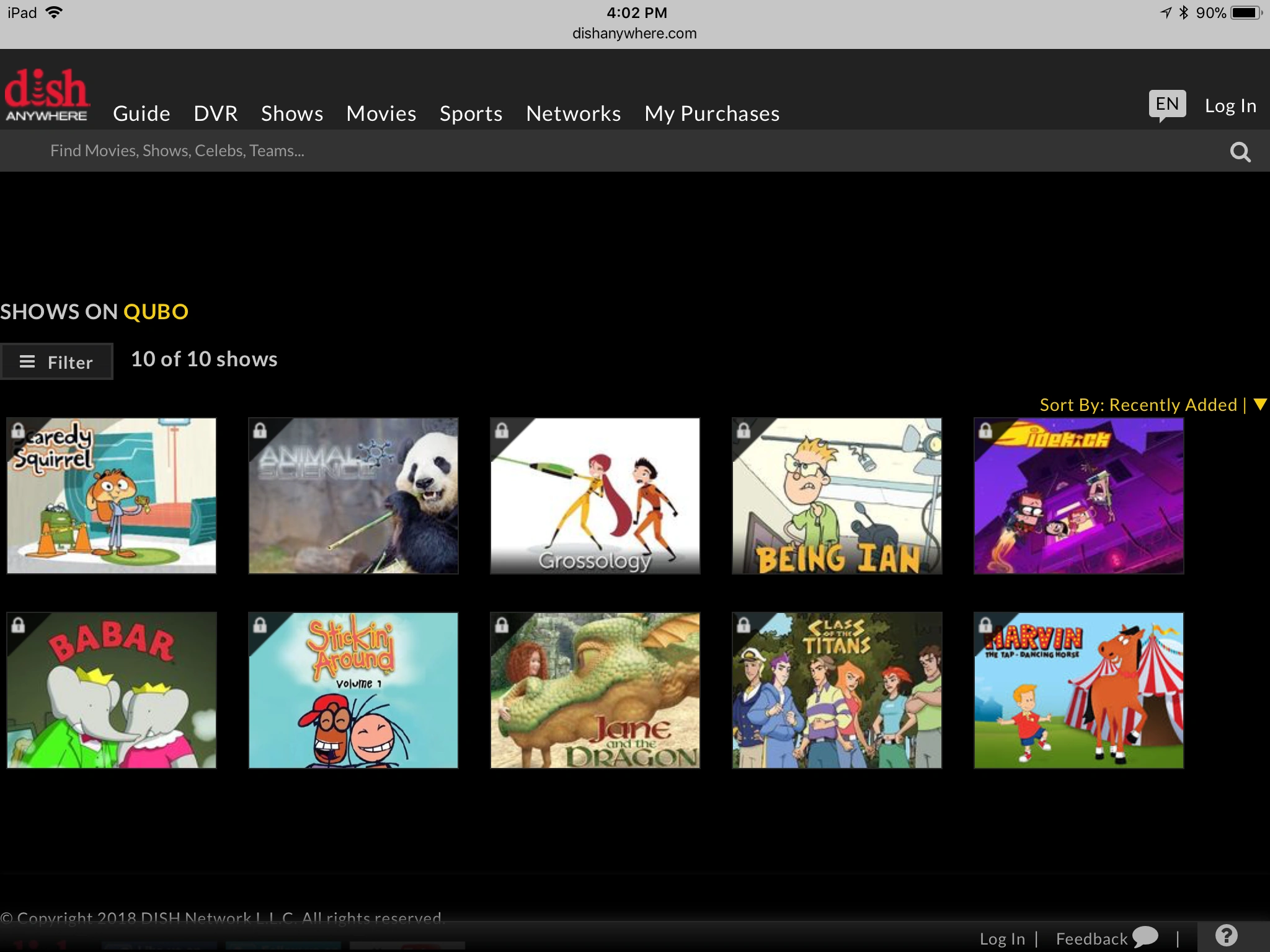Open the Sidekick show thumbnail
The image size is (1270, 952).
(x=1079, y=495)
